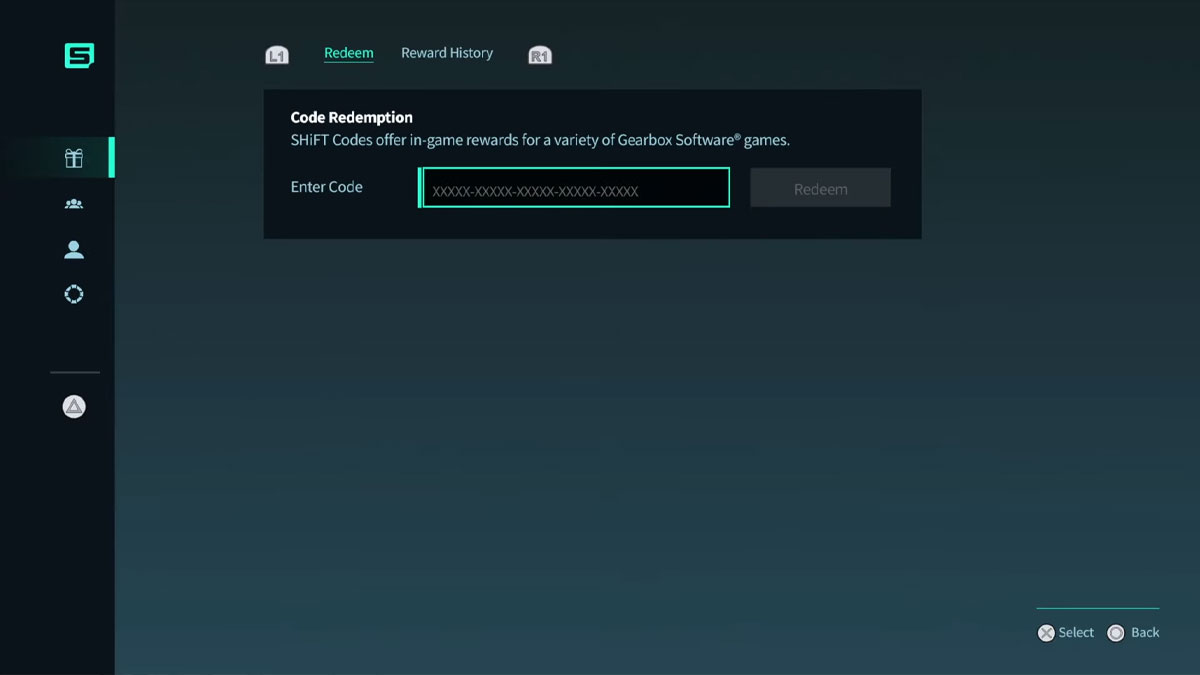This screenshot has width=1200, height=675.
Task: Click the Circle button icon beside Back
Action: (x=1116, y=633)
